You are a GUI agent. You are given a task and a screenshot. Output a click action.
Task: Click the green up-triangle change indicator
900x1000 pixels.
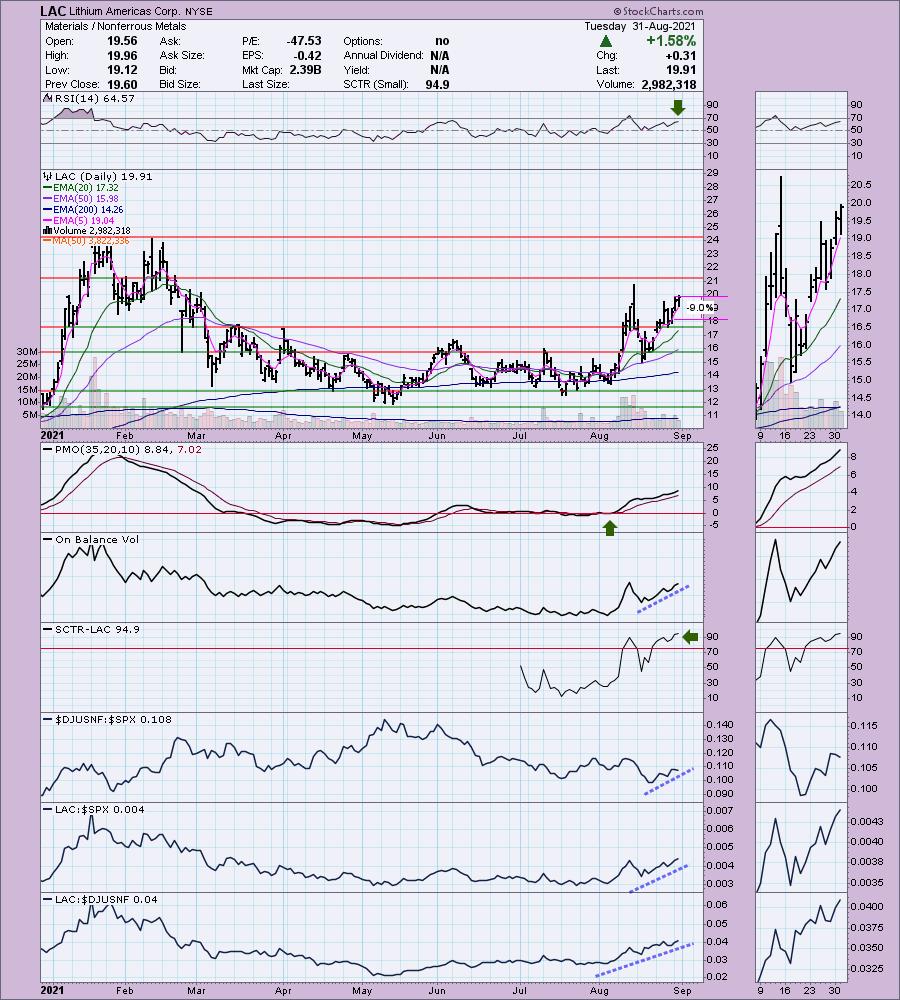606,41
